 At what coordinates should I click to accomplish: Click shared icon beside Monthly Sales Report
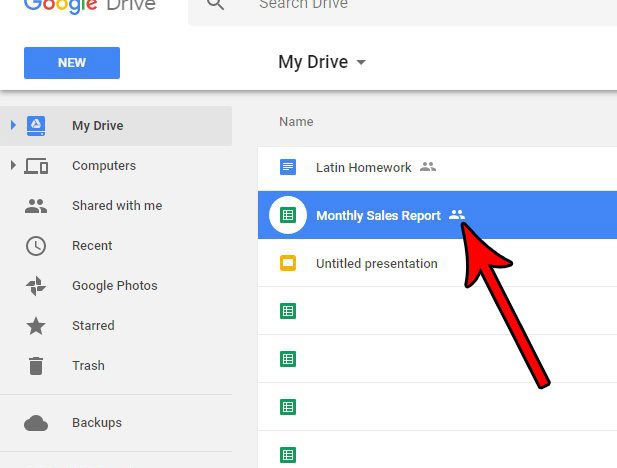point(457,215)
